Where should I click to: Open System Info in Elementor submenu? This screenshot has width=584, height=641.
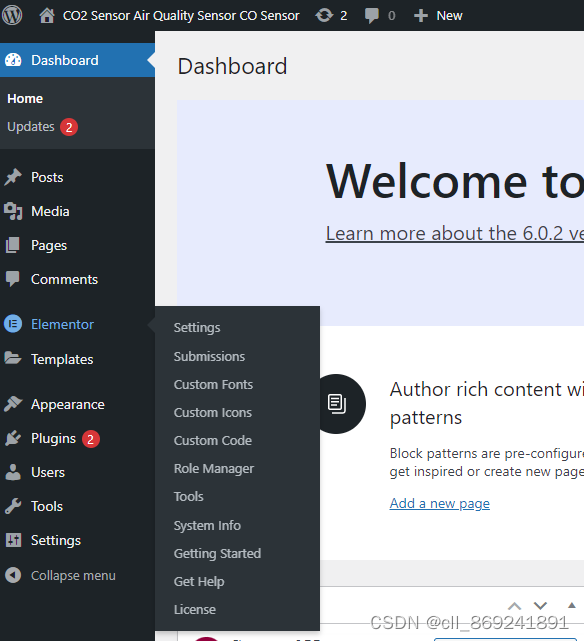pyautogui.click(x=207, y=525)
